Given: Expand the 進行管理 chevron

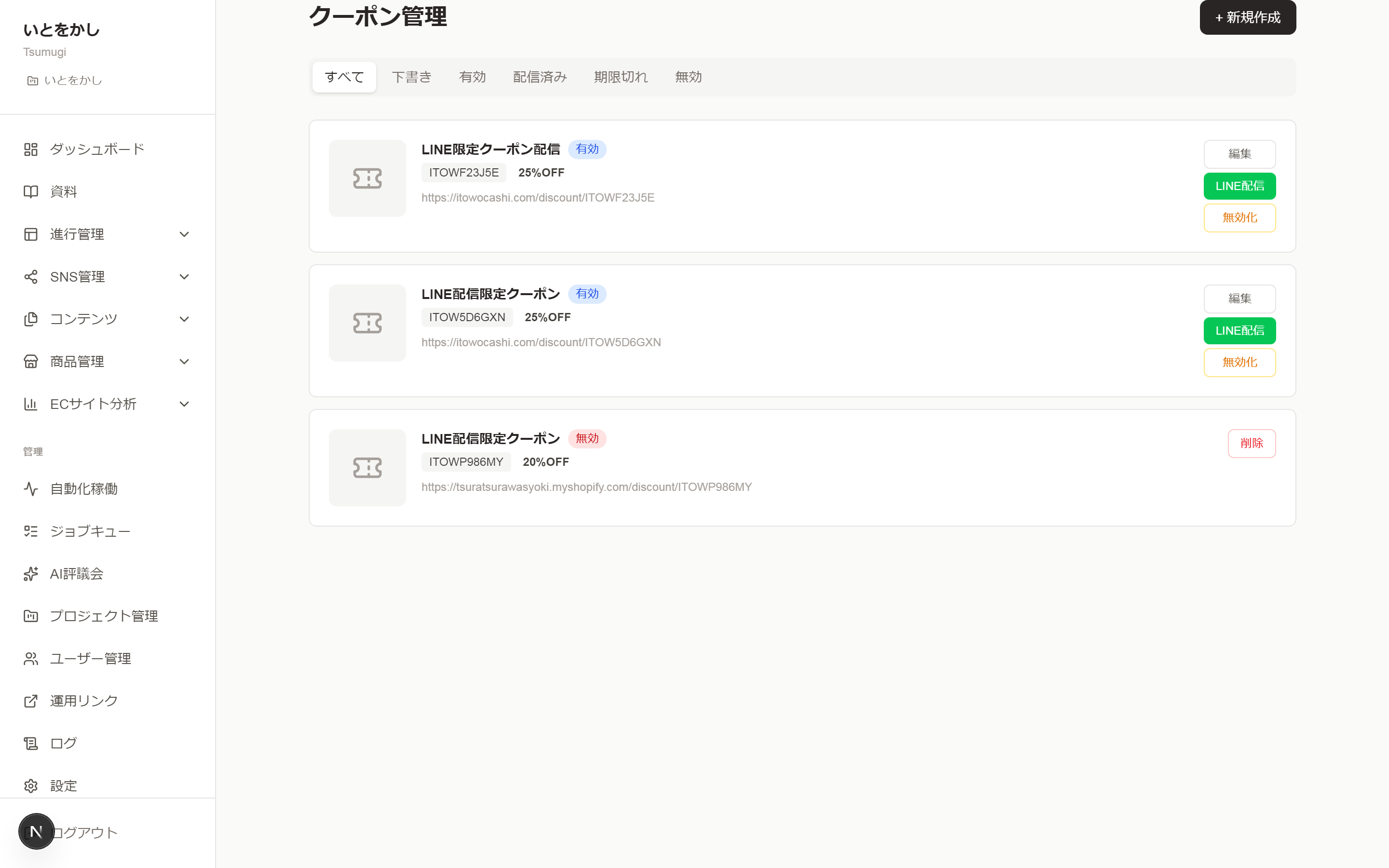Looking at the screenshot, I should click(184, 234).
